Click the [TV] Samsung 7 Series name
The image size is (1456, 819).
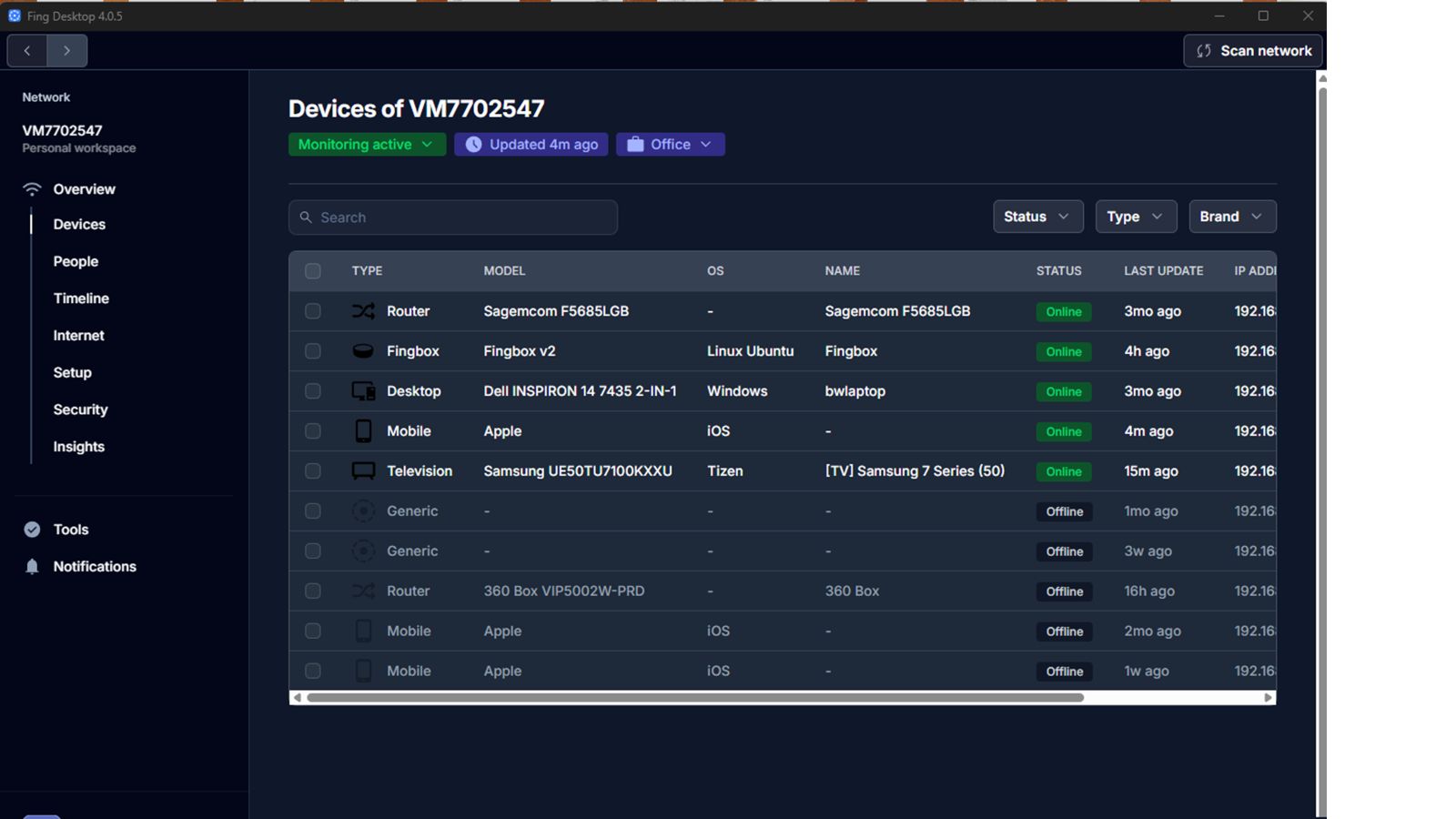tap(915, 471)
